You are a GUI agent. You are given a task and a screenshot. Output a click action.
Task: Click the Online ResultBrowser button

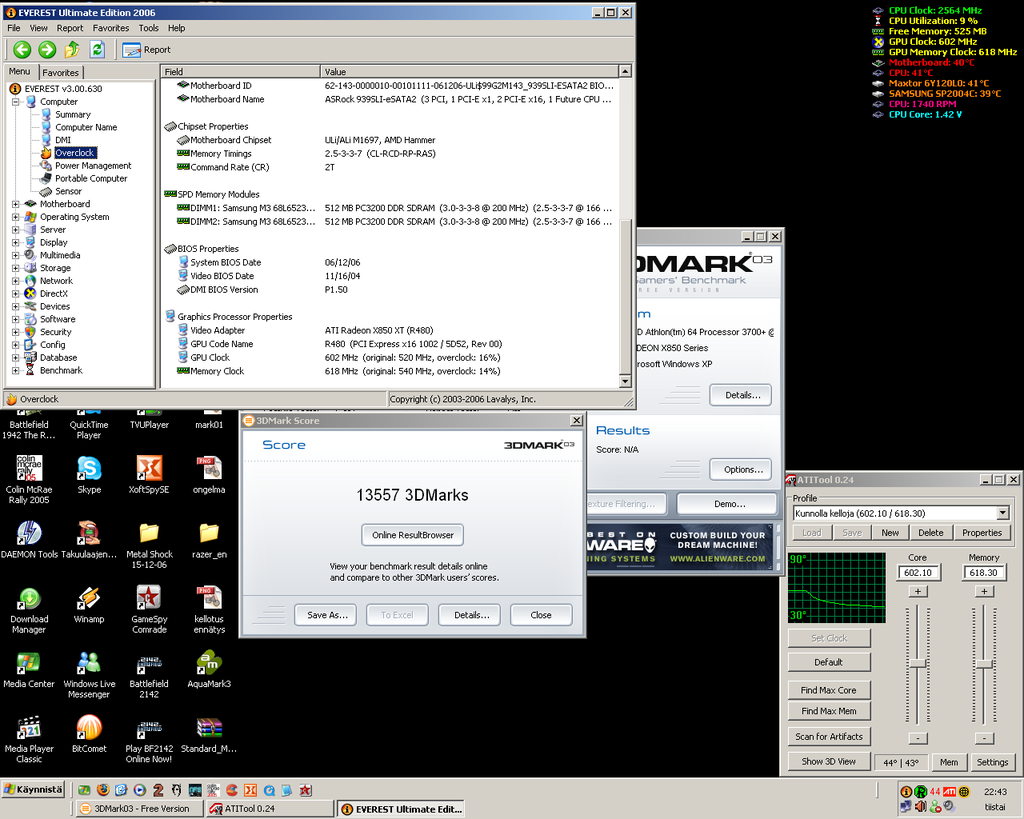pos(412,535)
